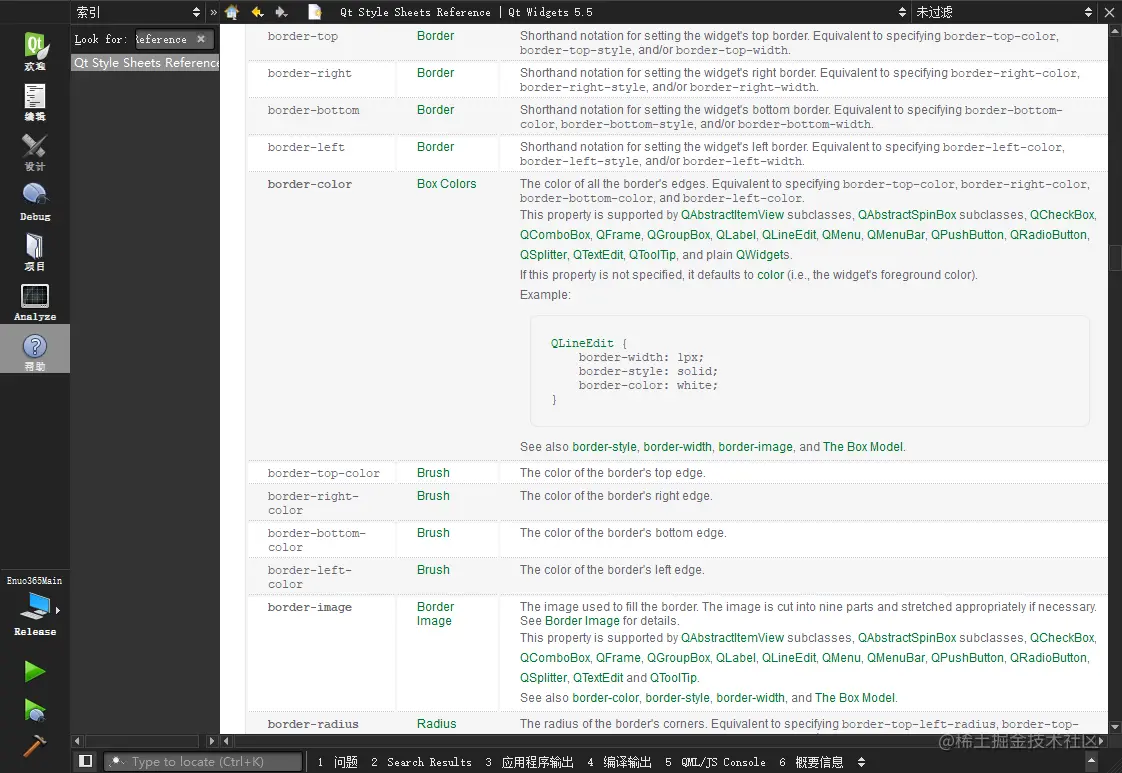
Task: Open QToolTip link in the border-image description
Action: 673,679
